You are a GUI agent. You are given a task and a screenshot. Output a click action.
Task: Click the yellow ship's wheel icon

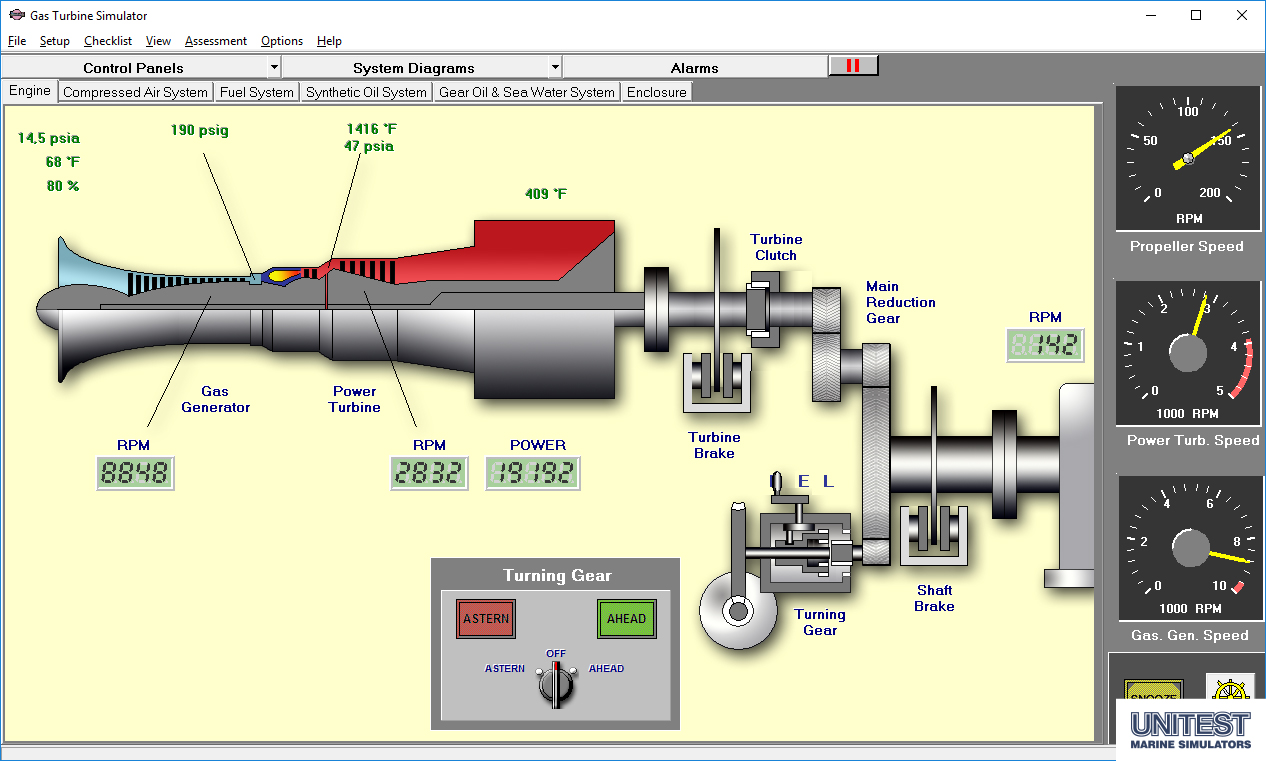point(1229,692)
